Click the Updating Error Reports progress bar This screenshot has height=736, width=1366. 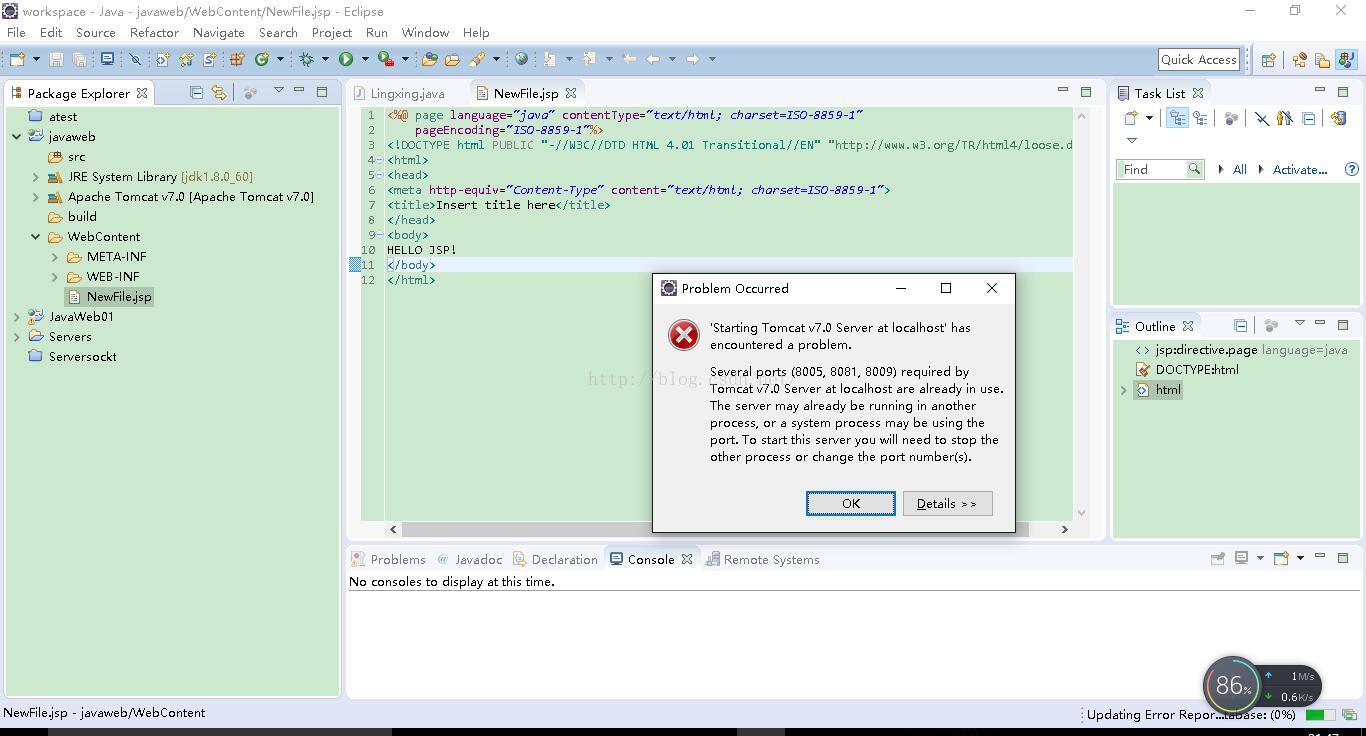[1320, 714]
